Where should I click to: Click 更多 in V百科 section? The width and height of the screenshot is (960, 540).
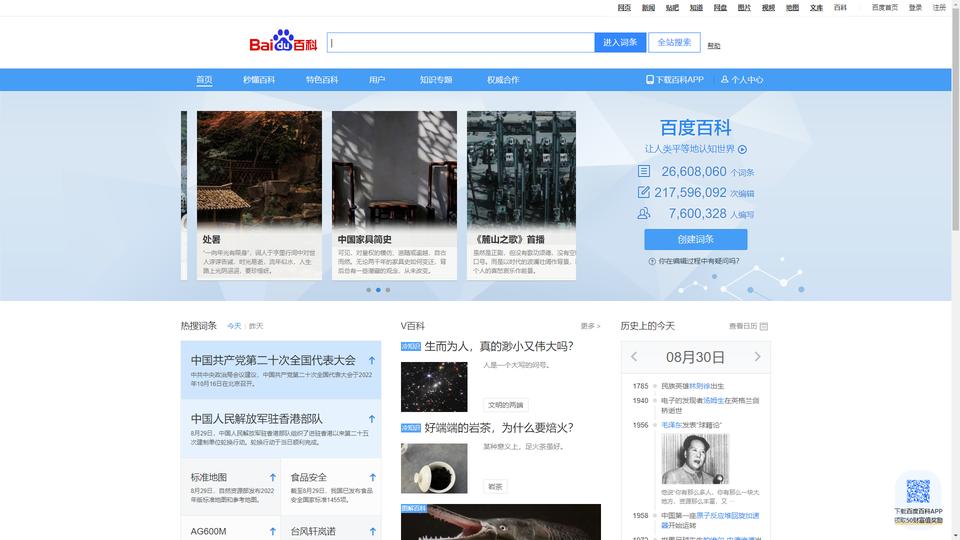click(590, 326)
